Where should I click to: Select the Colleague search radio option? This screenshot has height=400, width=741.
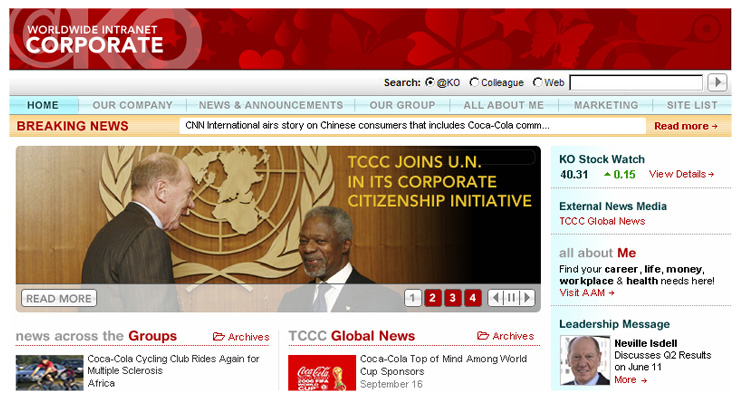(474, 82)
